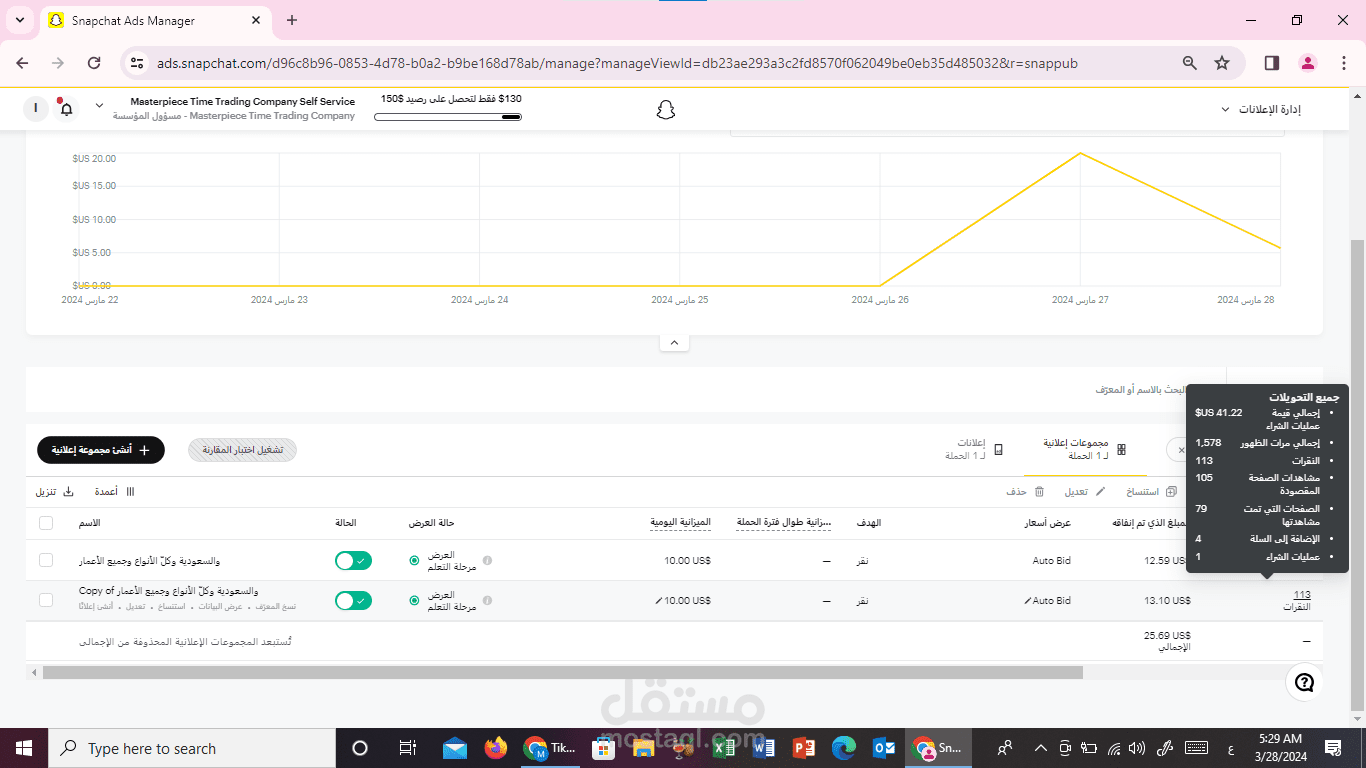Toggle status switch for 'Copy of' ad set
Image resolution: width=1366 pixels, height=768 pixels.
tap(354, 601)
